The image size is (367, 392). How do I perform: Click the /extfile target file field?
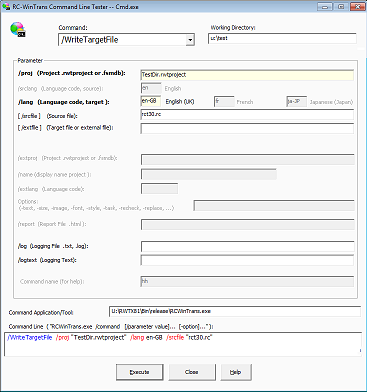(x=247, y=128)
